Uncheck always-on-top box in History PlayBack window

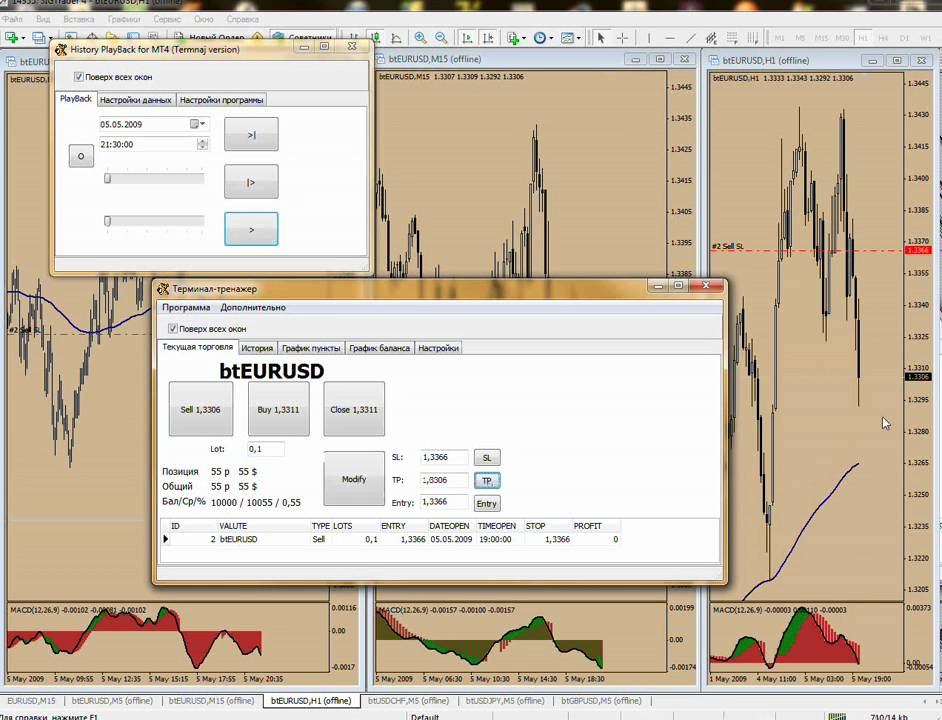(79, 77)
